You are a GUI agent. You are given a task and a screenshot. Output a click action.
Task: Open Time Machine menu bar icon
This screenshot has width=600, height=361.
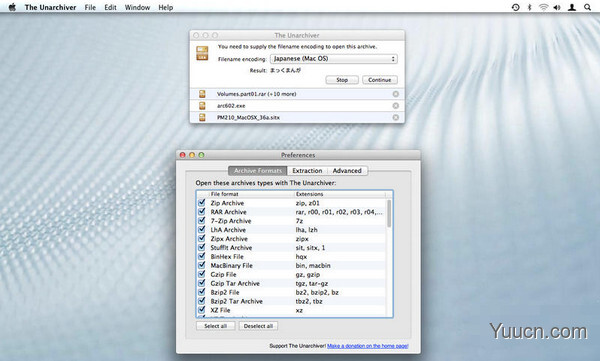[x=515, y=7]
